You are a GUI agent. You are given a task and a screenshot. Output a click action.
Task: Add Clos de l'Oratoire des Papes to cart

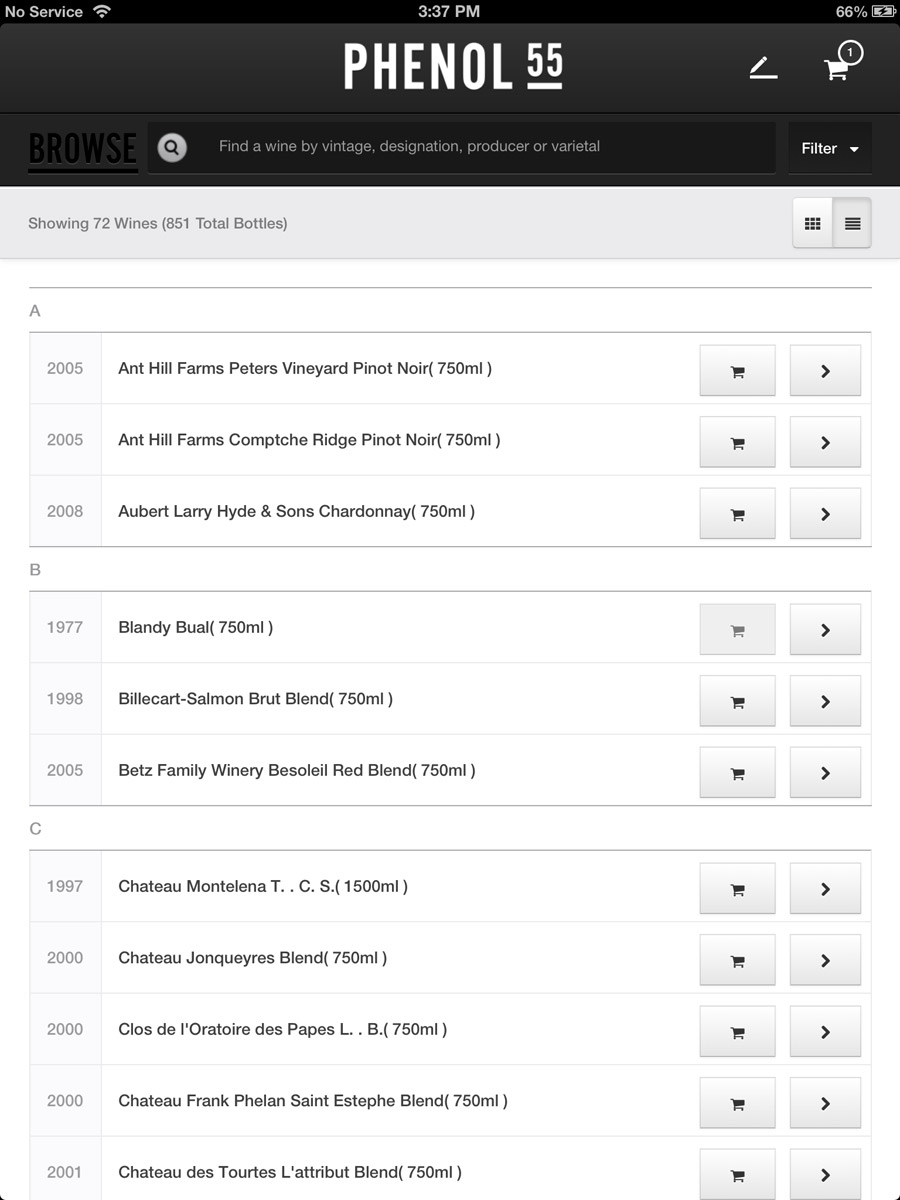(x=737, y=1032)
